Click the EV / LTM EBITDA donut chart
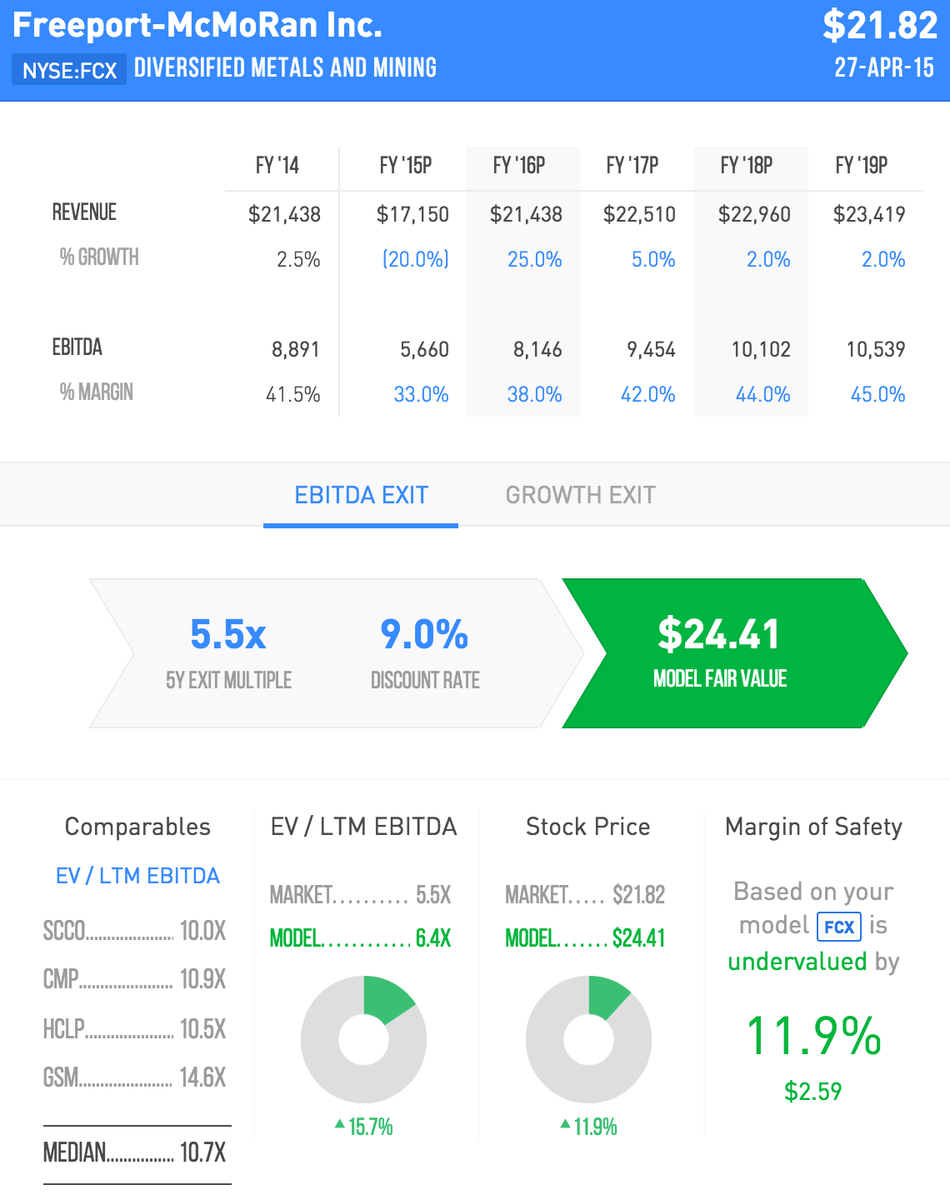Screen dimensions: 950x1200 364,1039
